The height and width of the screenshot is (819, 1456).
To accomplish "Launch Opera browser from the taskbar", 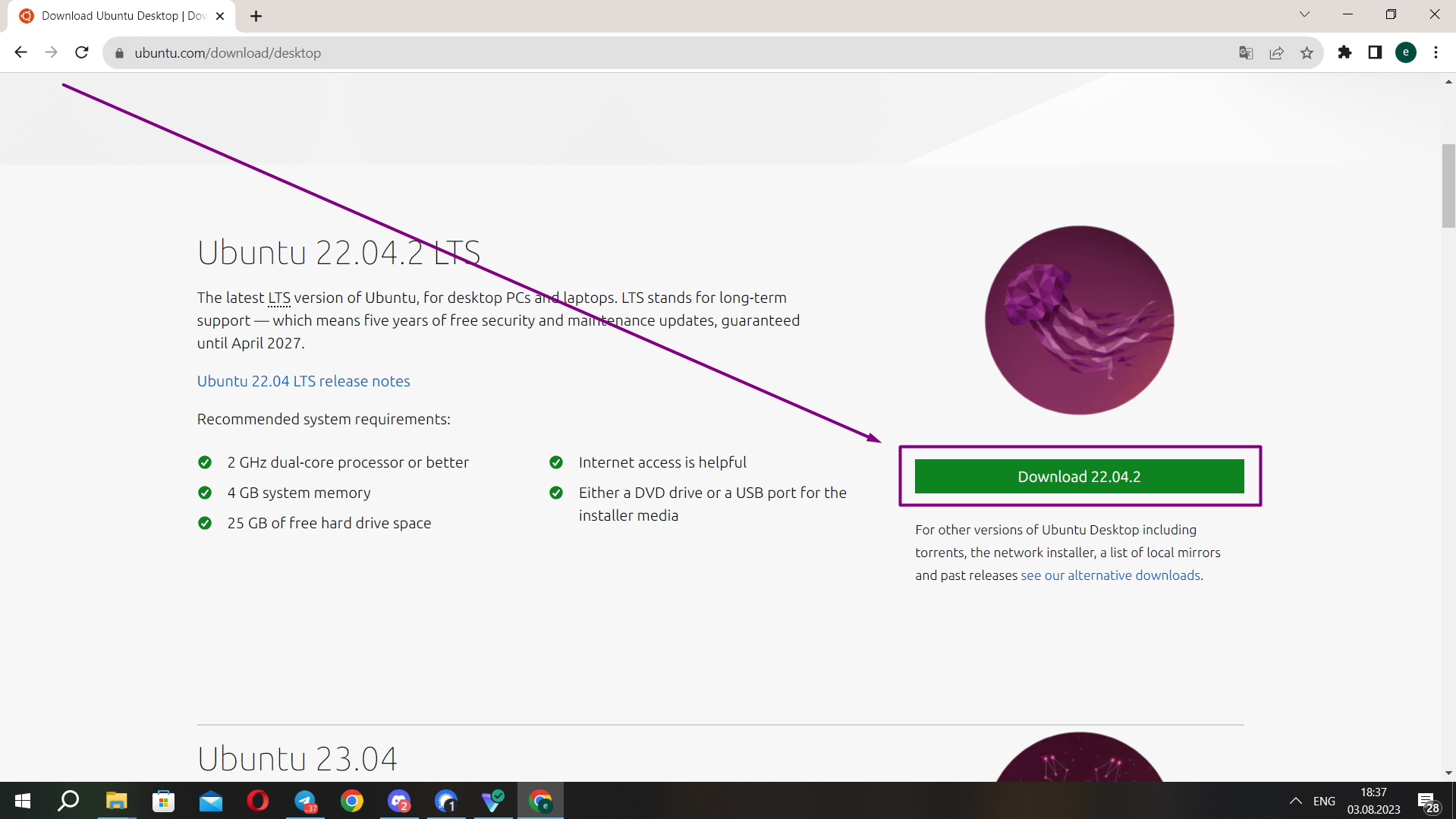I will (258, 801).
